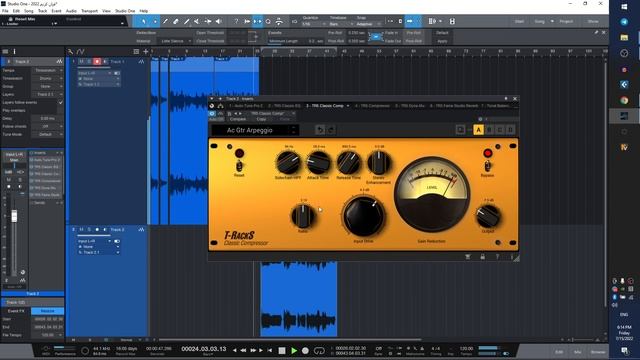Open the Transport menu
The height and width of the screenshot is (360, 640).
click(x=89, y=11)
